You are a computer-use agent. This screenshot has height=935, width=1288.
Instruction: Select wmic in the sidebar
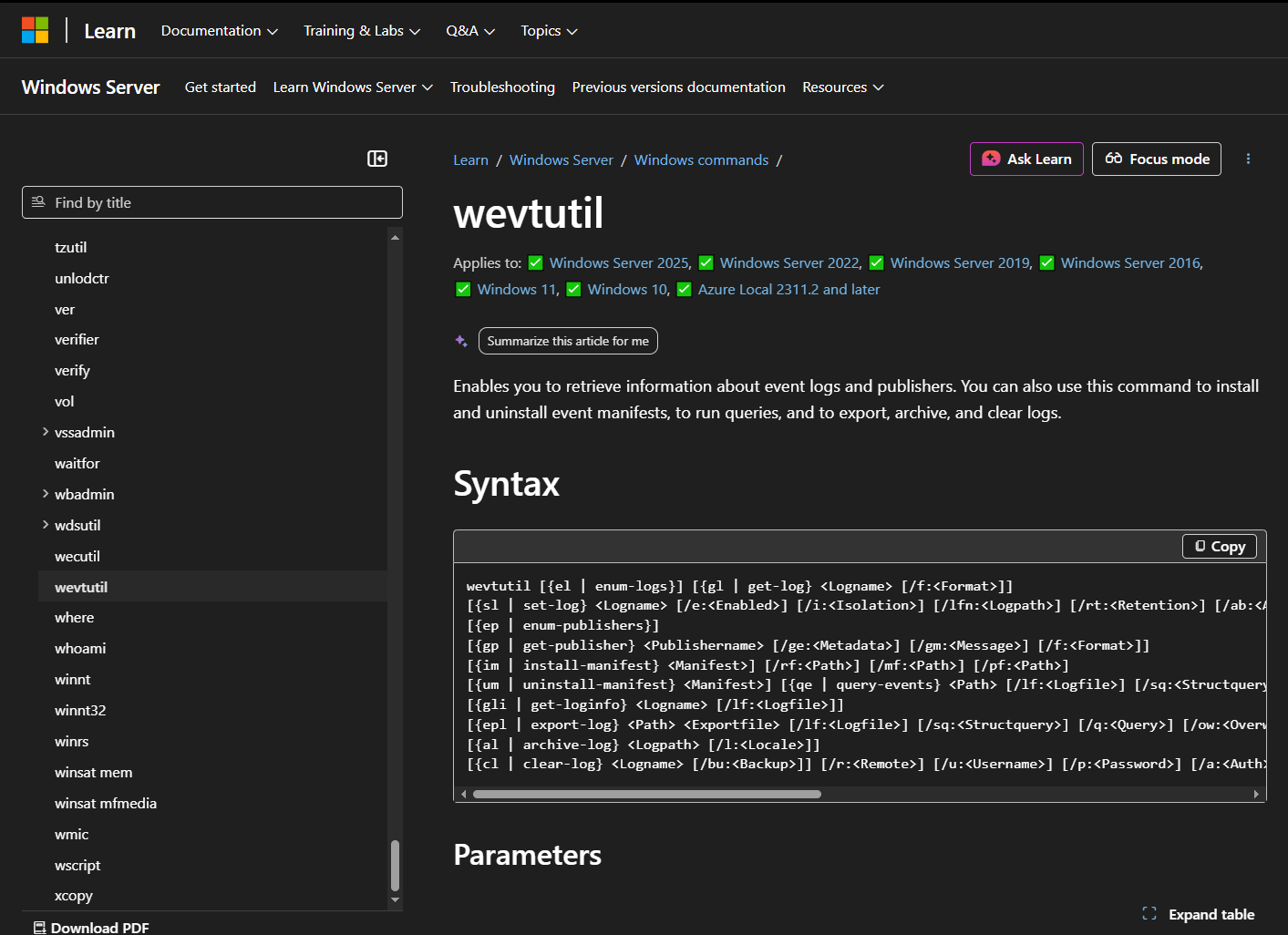point(72,834)
